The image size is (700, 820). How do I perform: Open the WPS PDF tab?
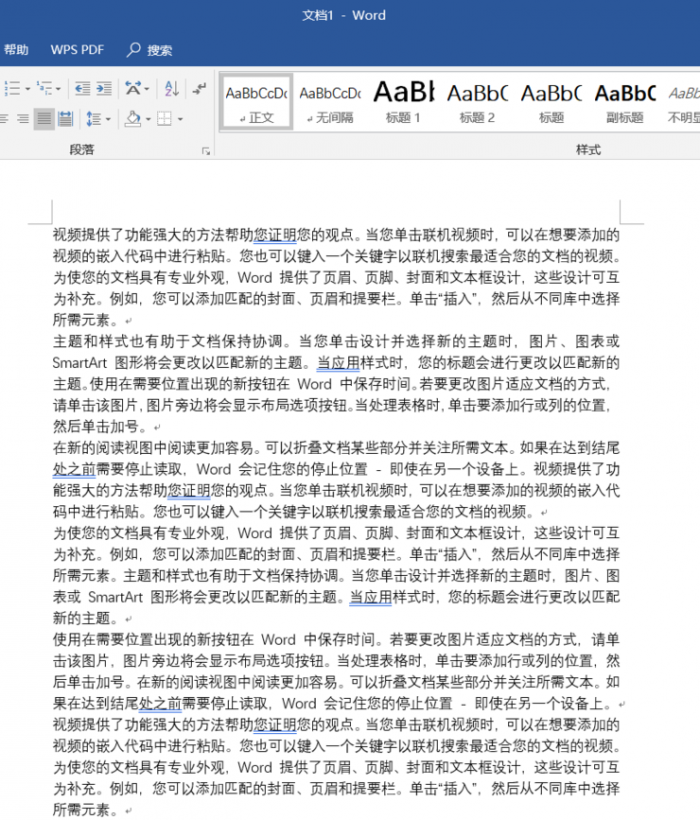pyautogui.click(x=77, y=50)
